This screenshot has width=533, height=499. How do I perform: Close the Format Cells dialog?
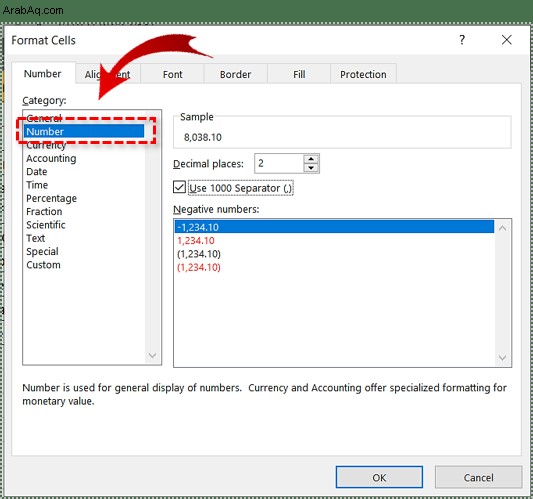coord(506,40)
